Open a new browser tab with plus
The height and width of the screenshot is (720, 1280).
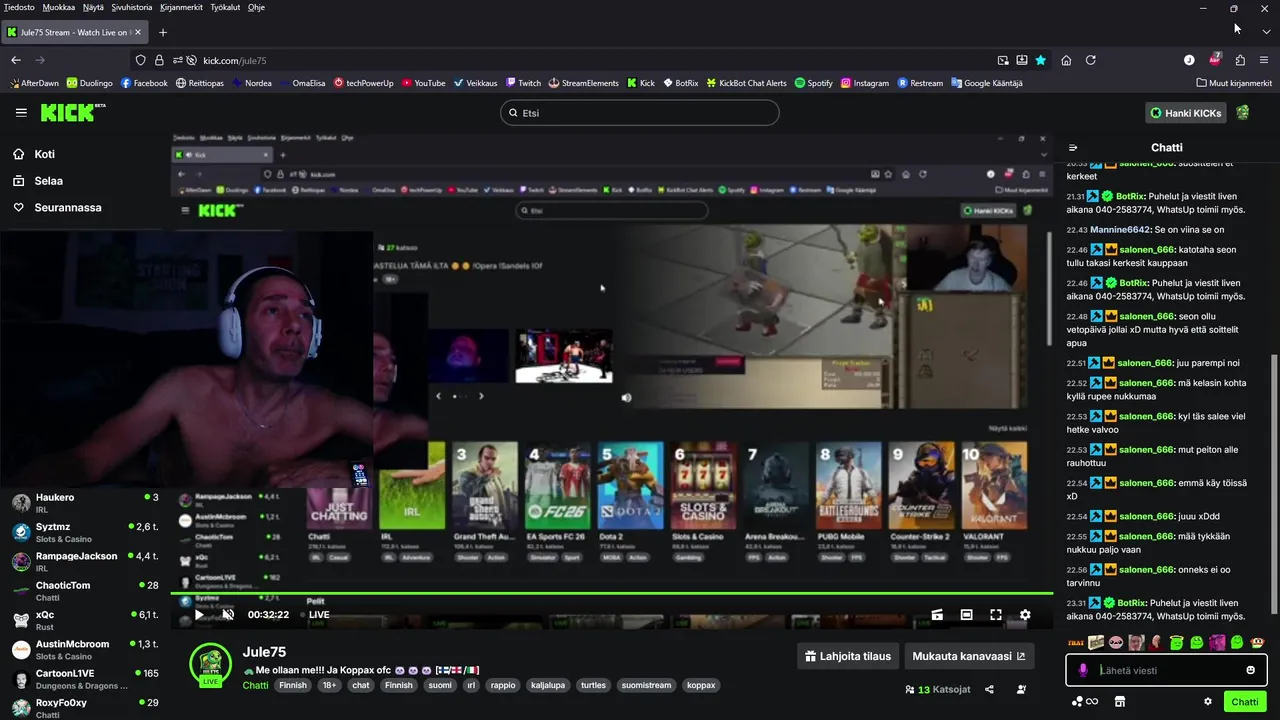pyautogui.click(x=163, y=32)
